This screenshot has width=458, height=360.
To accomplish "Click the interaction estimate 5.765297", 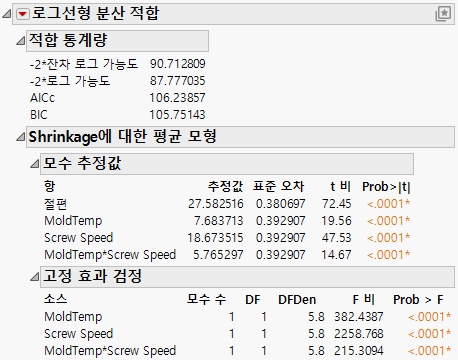I will coord(219,255).
